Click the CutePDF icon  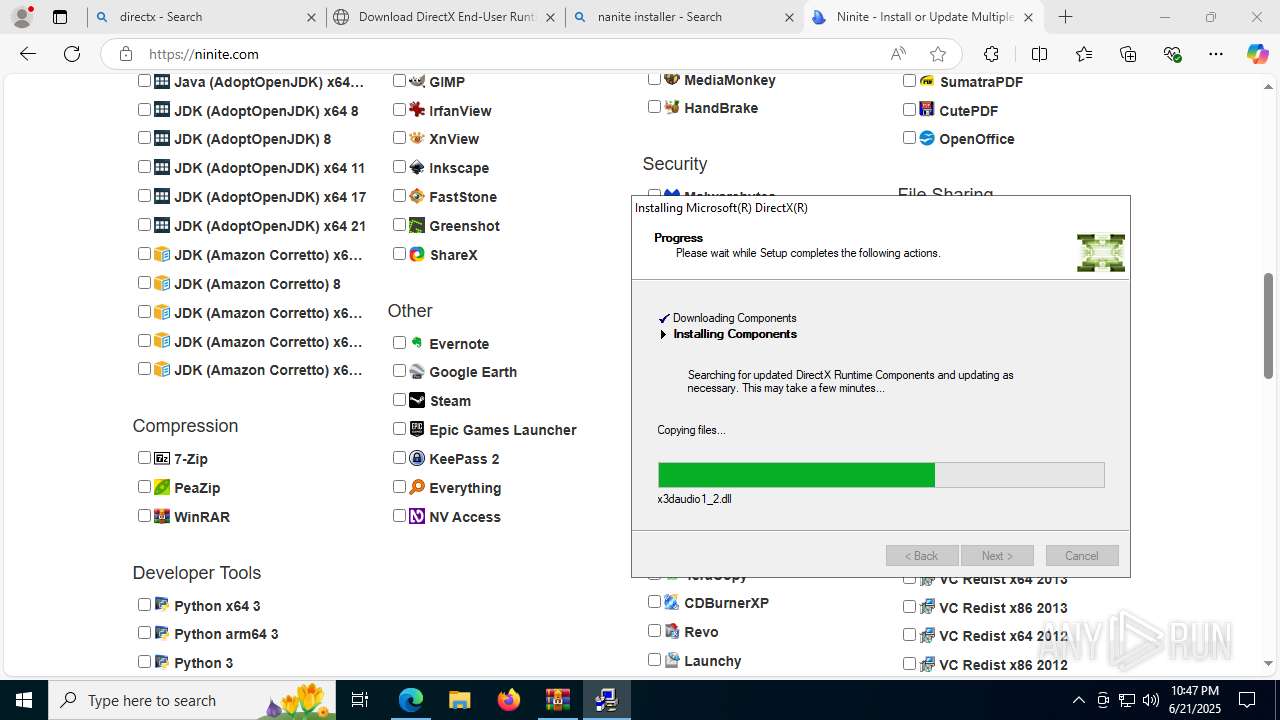(927, 110)
